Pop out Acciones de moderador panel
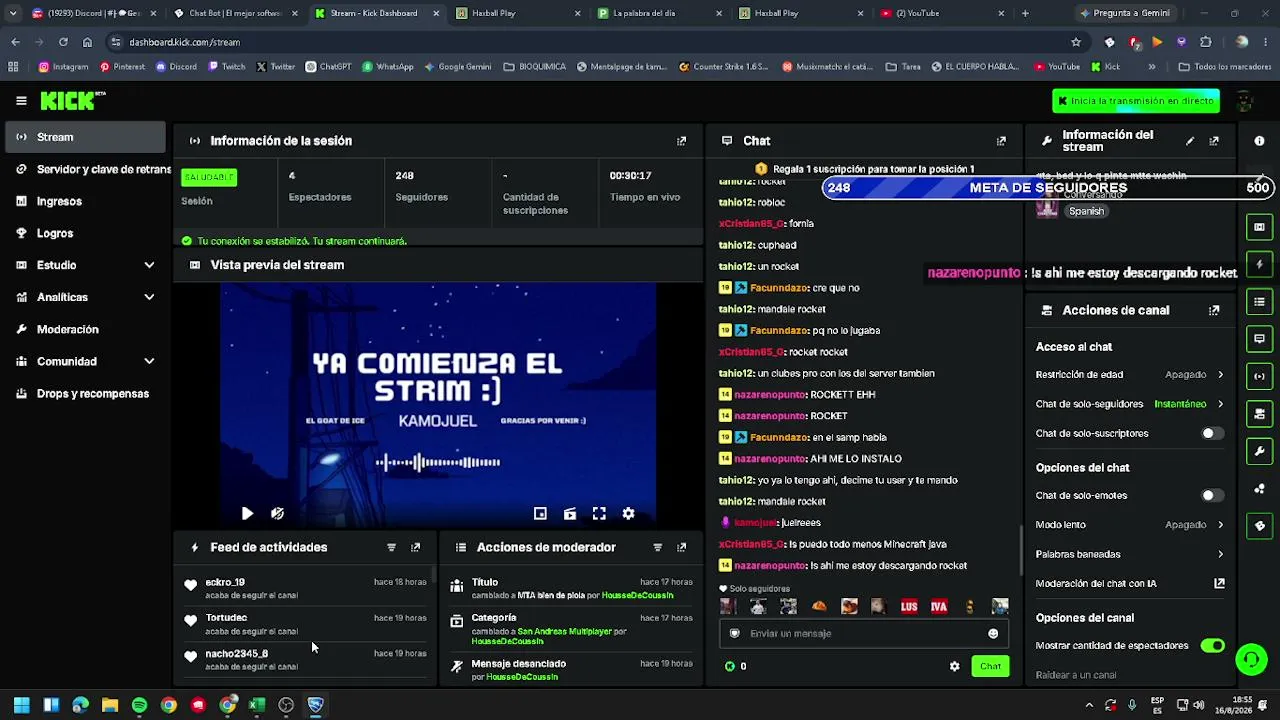 click(682, 547)
